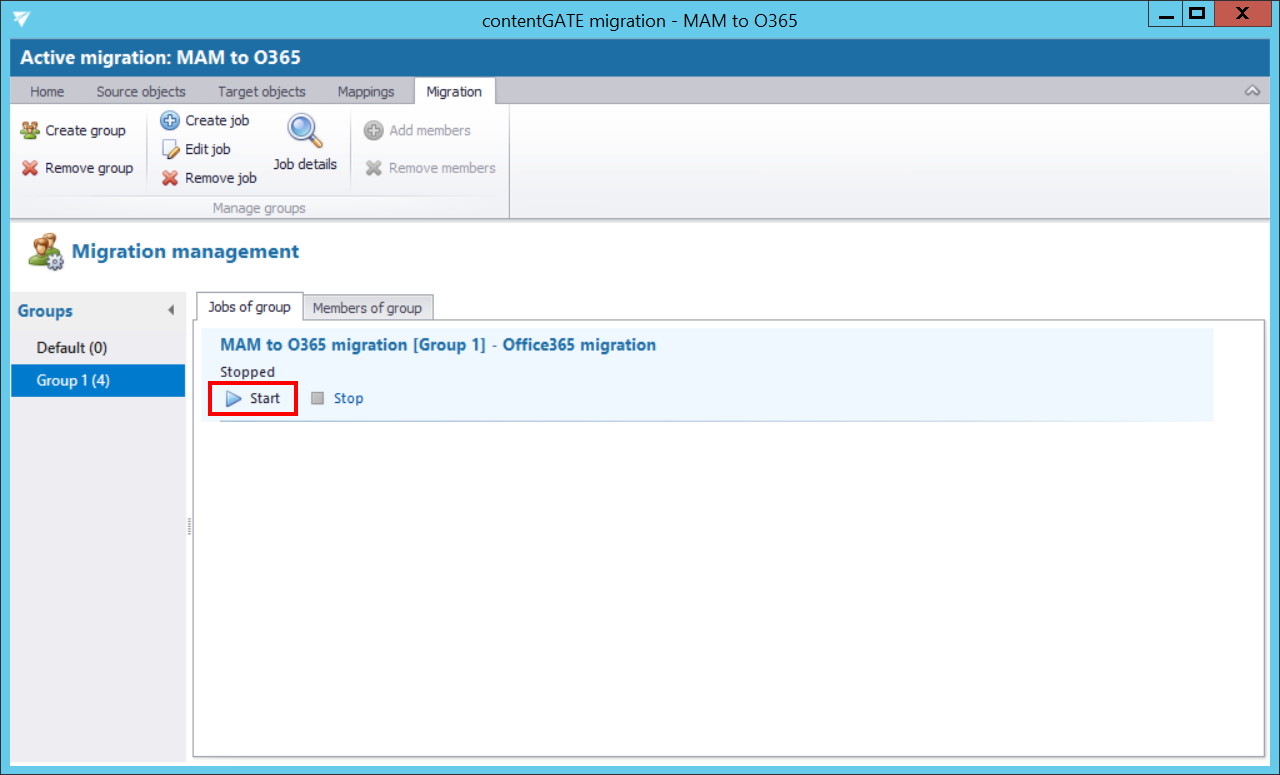1280x775 pixels.
Task: Click the Edit job pencil icon
Action: tap(170, 150)
